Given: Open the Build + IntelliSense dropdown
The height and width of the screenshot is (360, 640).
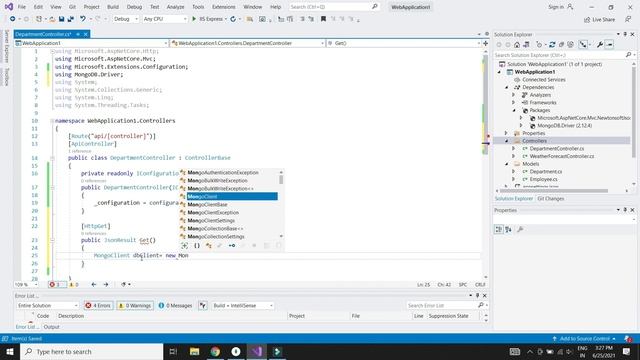Looking at the screenshot, I should click(x=242, y=305).
